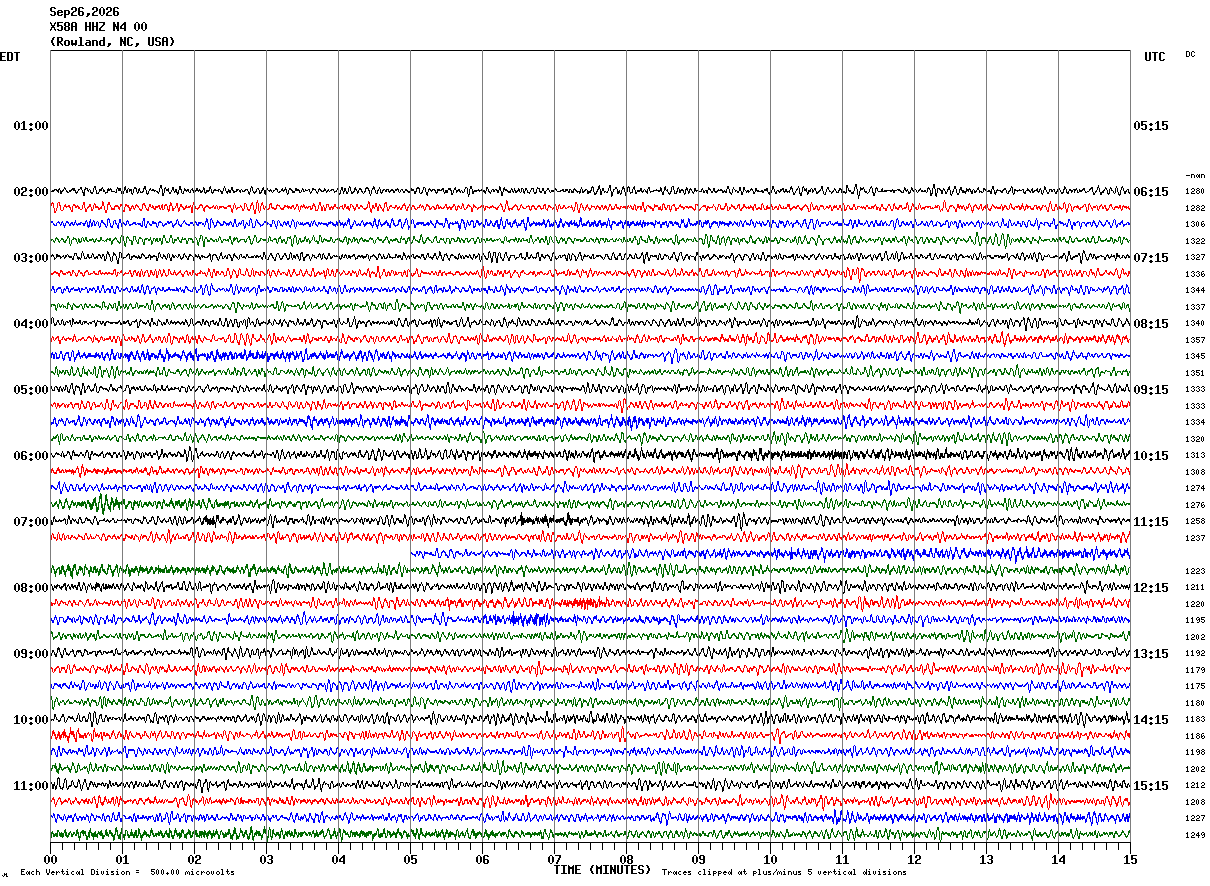1210x886 pixels.
Task: Click the 05:15 UTC time label
Action: coord(1150,126)
